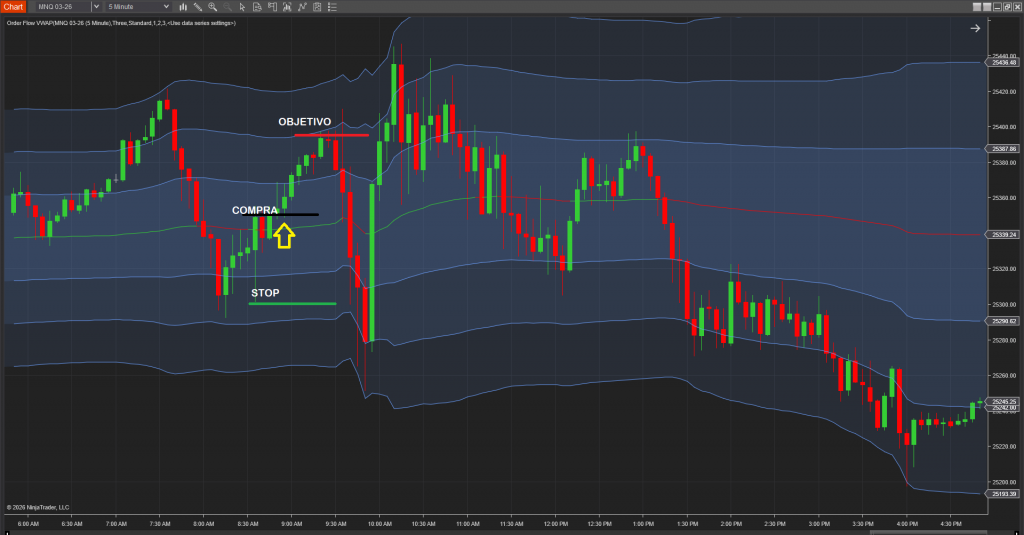Click the MNQ 03-26 instrument field
Viewport: 1024px width, 535px height.
point(62,6)
